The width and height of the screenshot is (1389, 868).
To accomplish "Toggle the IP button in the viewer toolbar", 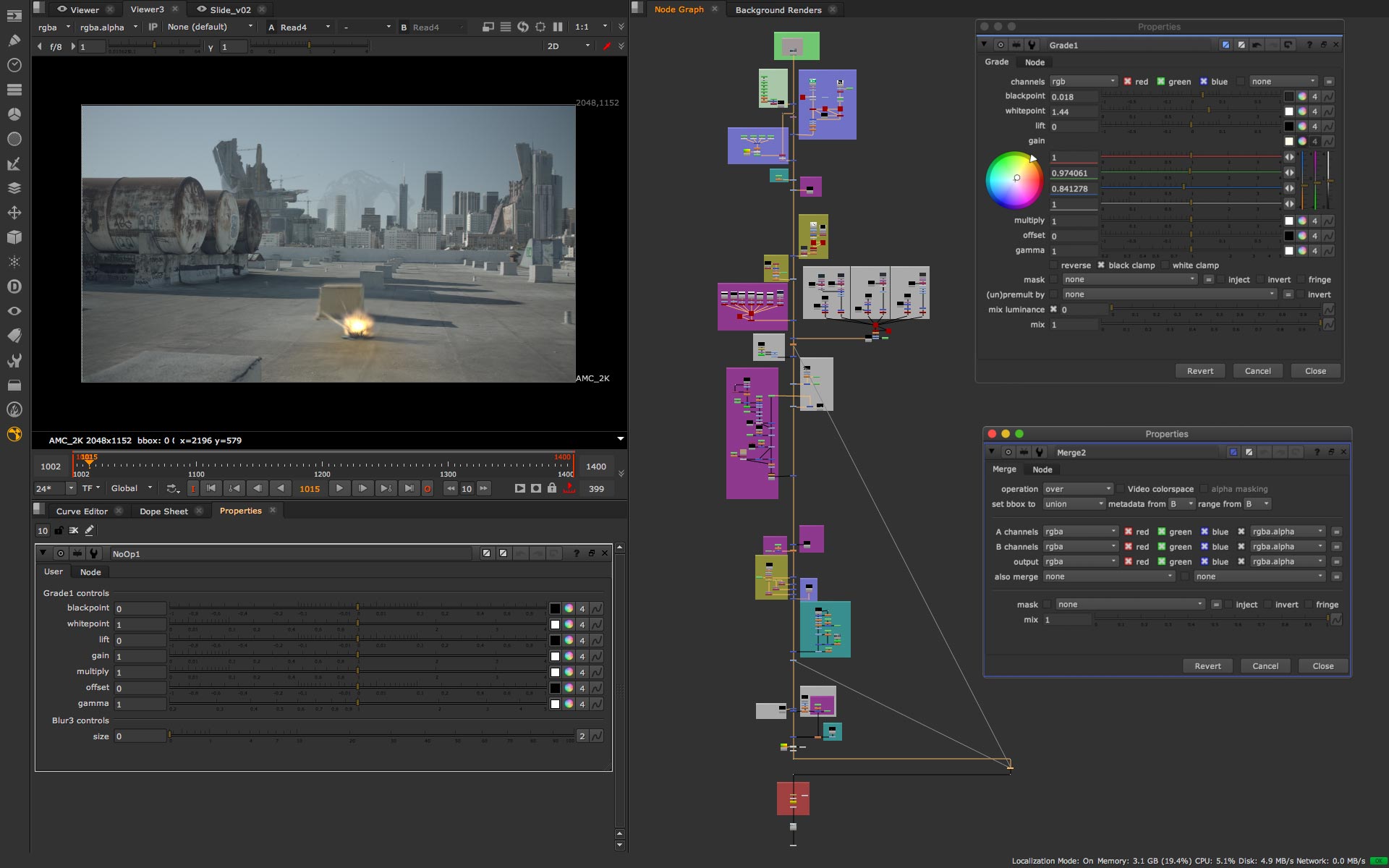I will (152, 26).
